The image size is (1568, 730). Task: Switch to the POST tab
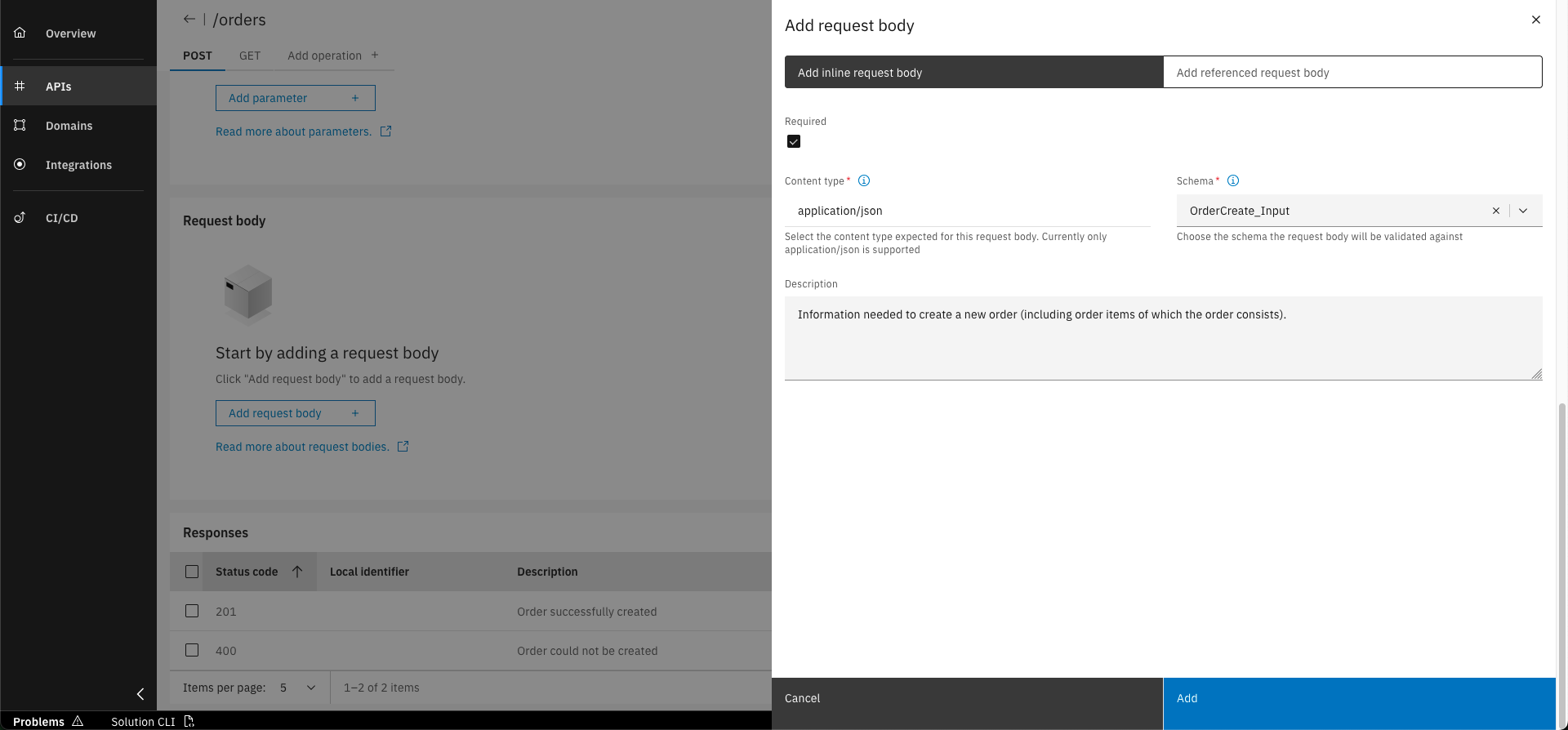click(x=198, y=56)
